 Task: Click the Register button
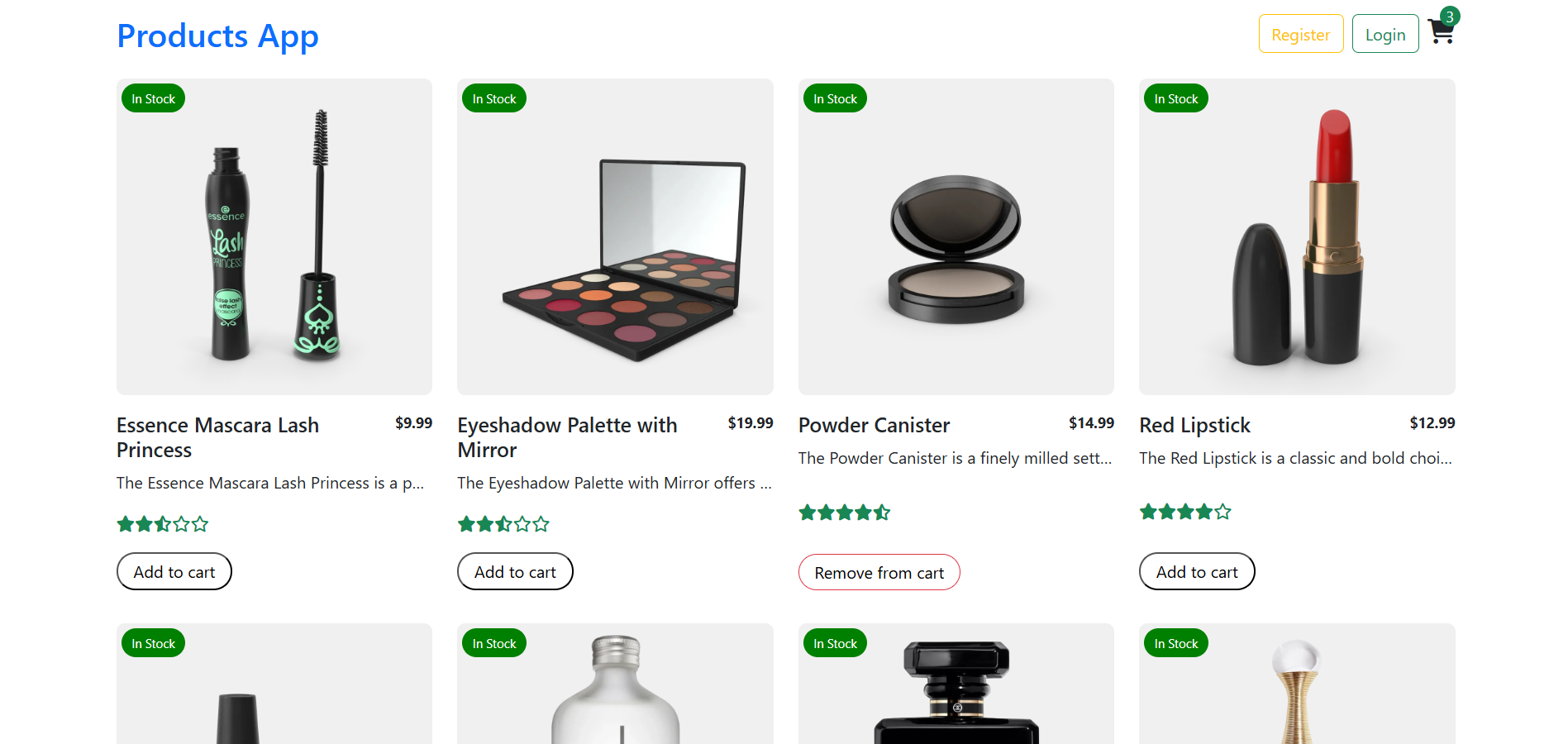pyautogui.click(x=1301, y=34)
